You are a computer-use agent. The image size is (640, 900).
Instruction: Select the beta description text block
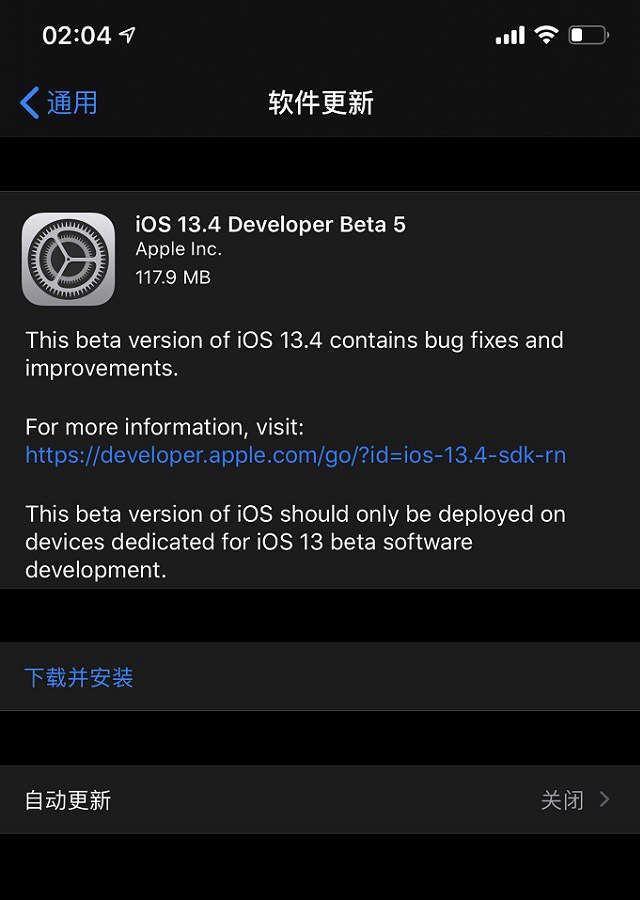[294, 355]
